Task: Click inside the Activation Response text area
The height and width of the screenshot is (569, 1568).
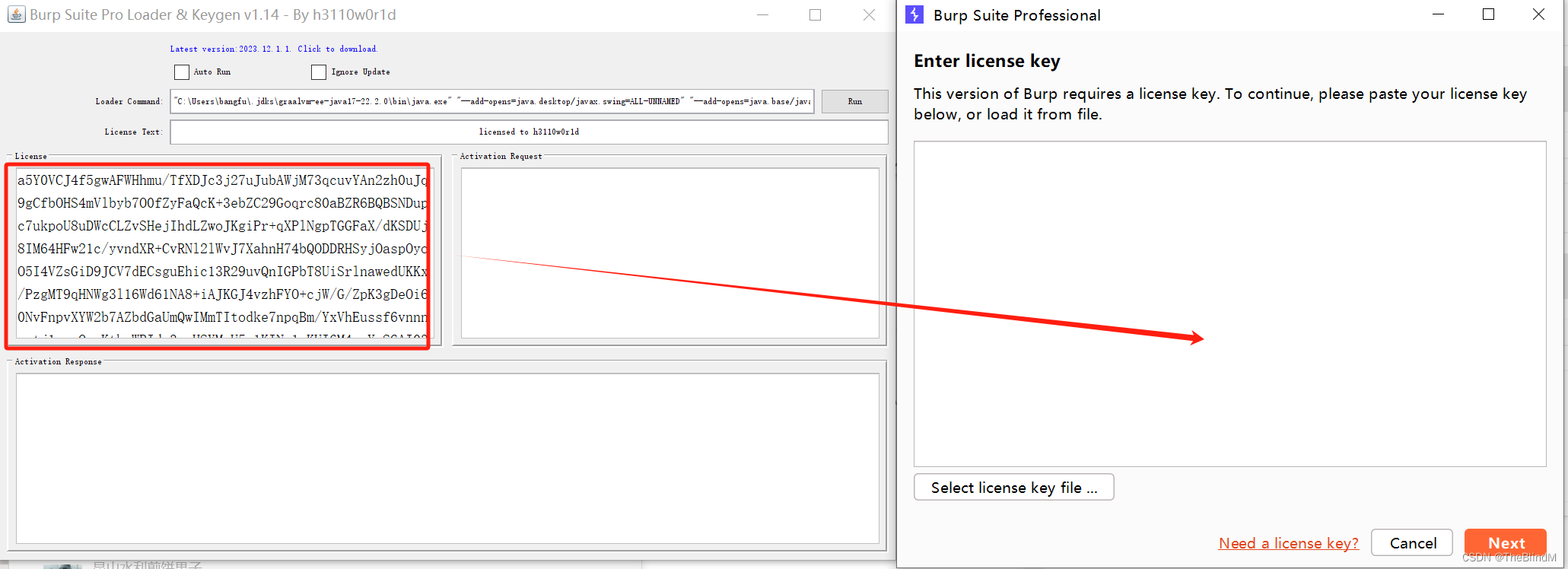Action: pos(447,458)
